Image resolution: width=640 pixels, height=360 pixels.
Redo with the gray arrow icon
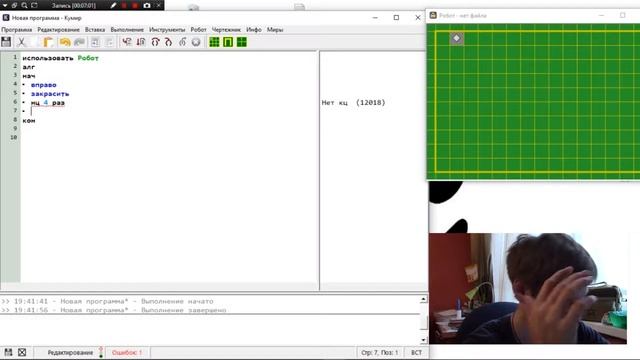coord(79,42)
